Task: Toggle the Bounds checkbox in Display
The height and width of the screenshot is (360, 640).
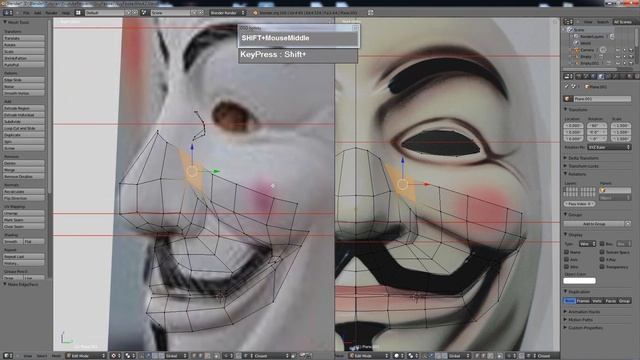Action: [602, 244]
